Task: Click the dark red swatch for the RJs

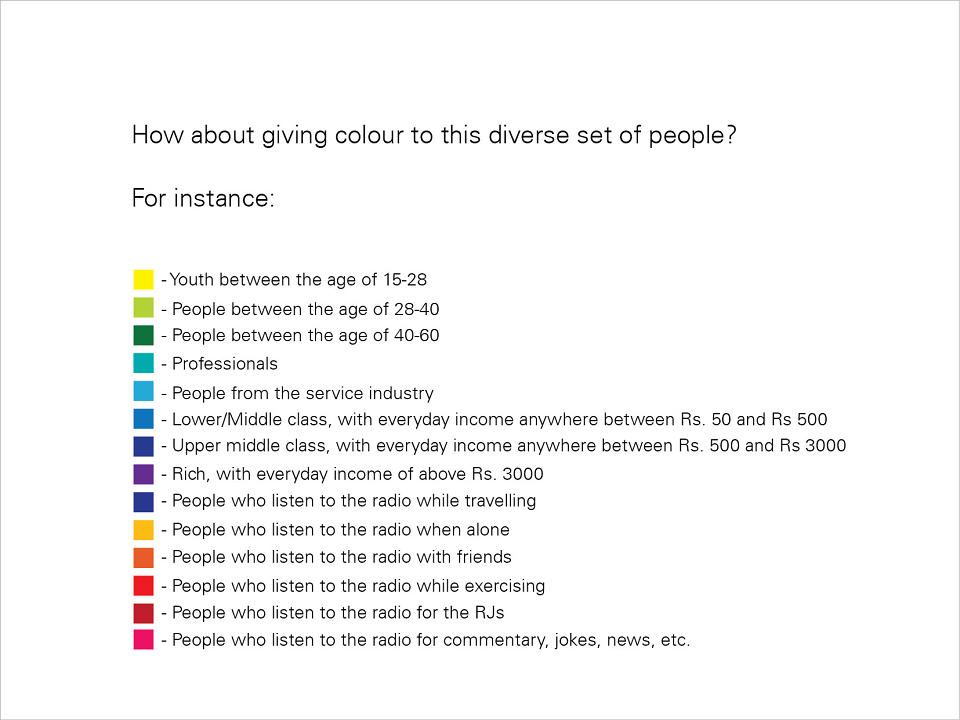Action: click(143, 613)
